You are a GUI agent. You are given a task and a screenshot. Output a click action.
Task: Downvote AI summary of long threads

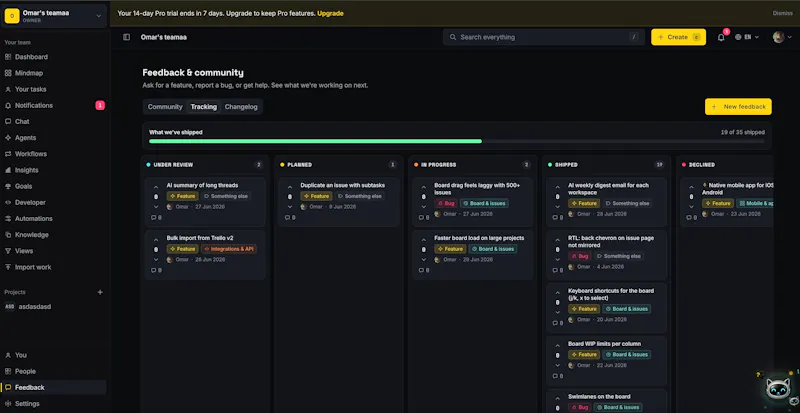click(156, 206)
